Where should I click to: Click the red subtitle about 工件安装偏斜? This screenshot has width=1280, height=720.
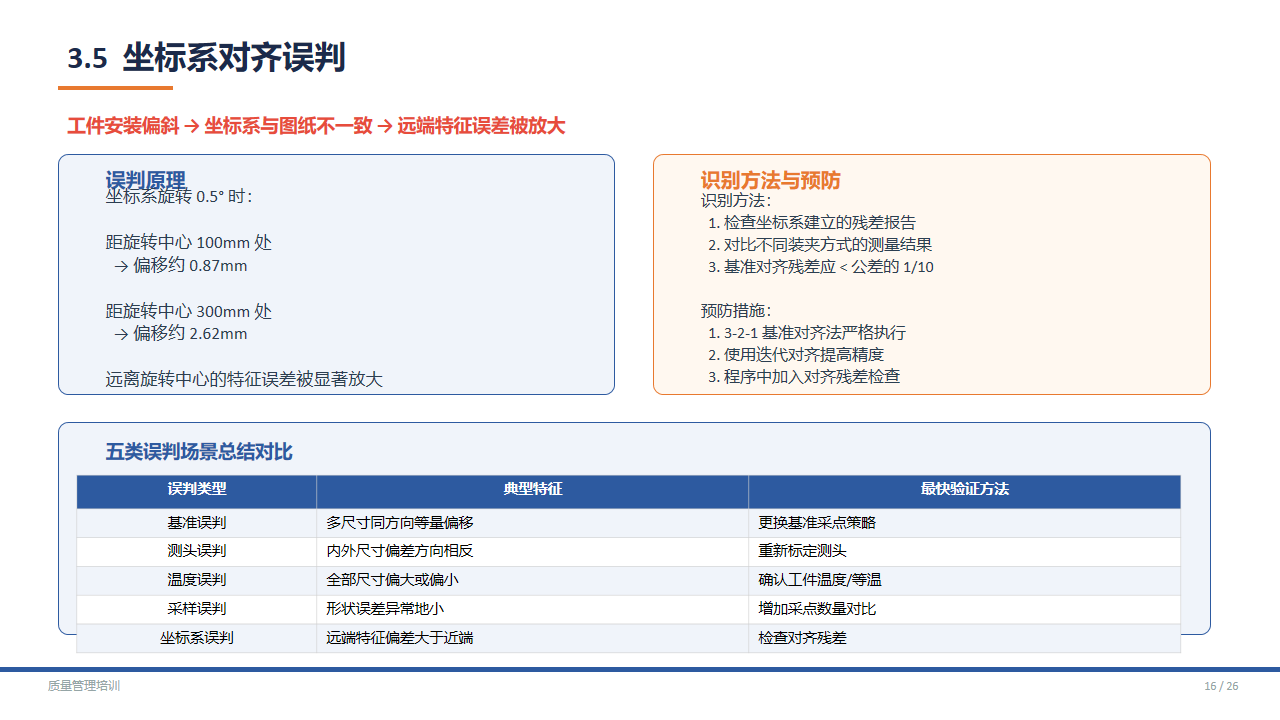(316, 126)
